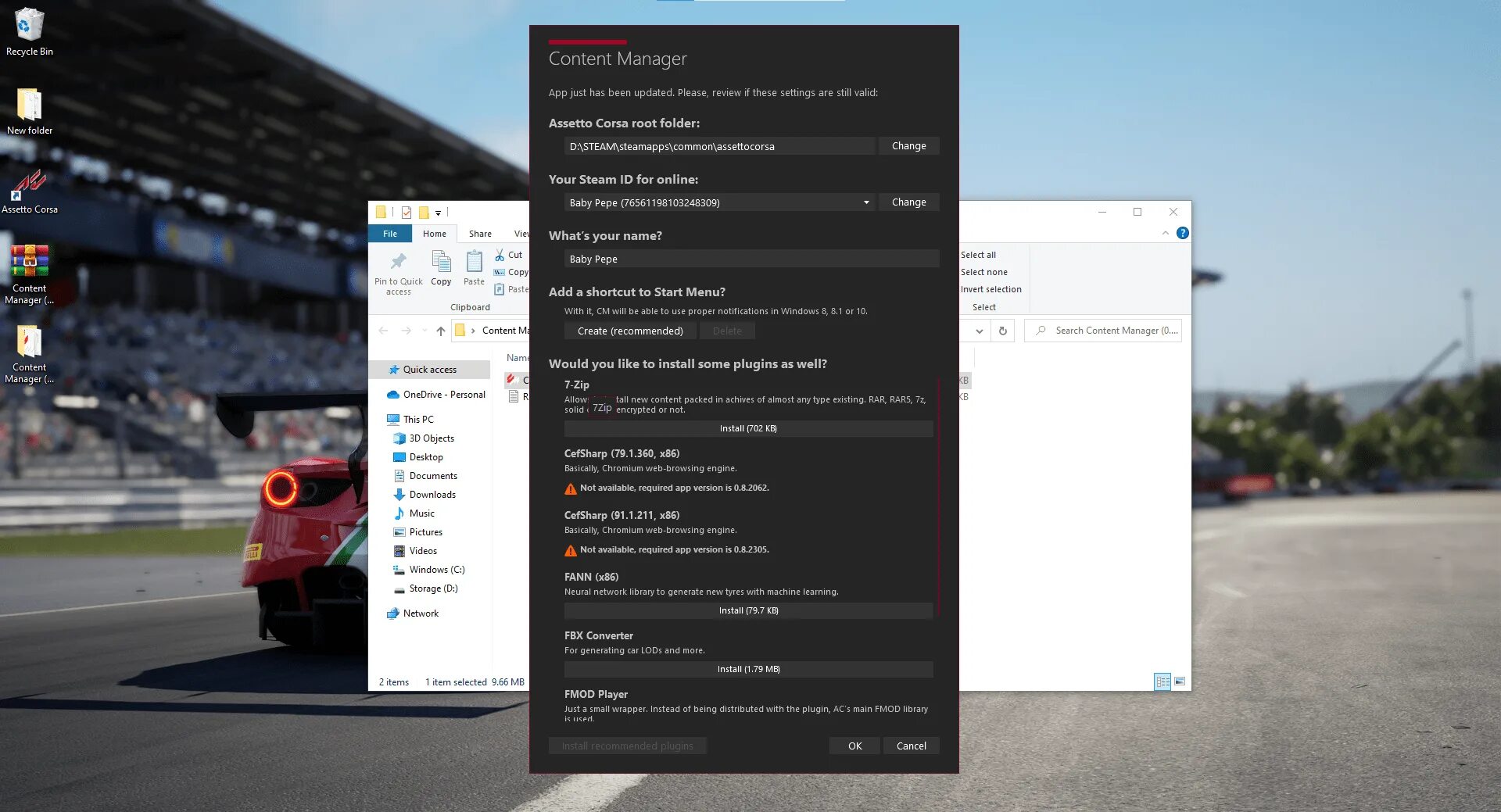The height and width of the screenshot is (812, 1501).
Task: Click the FMOD Player plugin name
Action: point(596,694)
